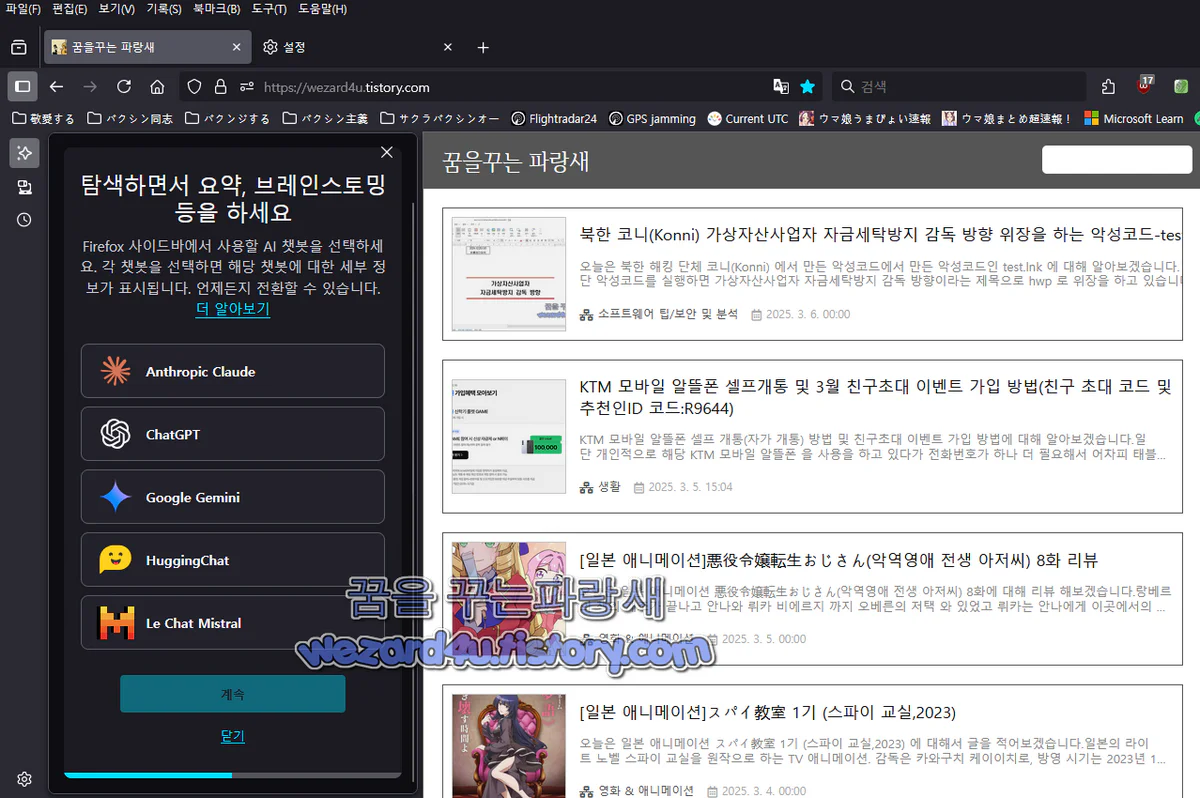The width and height of the screenshot is (1200, 798).
Task: Open the AI chatbot sidebar sparkle icon
Action: [24, 153]
